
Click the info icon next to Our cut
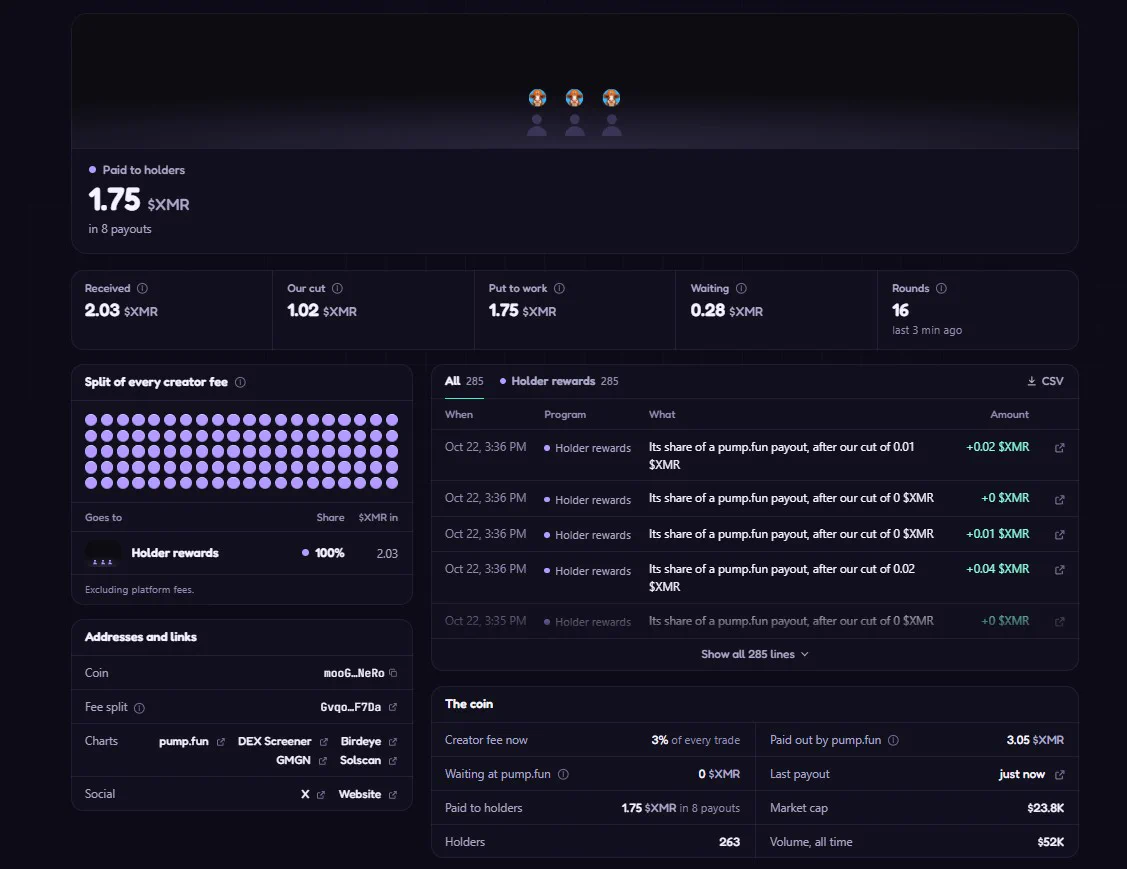[x=337, y=288]
